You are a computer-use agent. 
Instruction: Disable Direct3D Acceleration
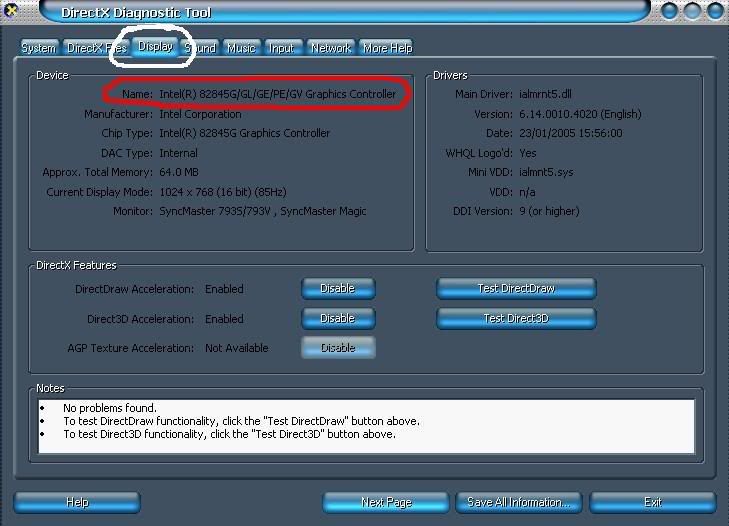[338, 319]
